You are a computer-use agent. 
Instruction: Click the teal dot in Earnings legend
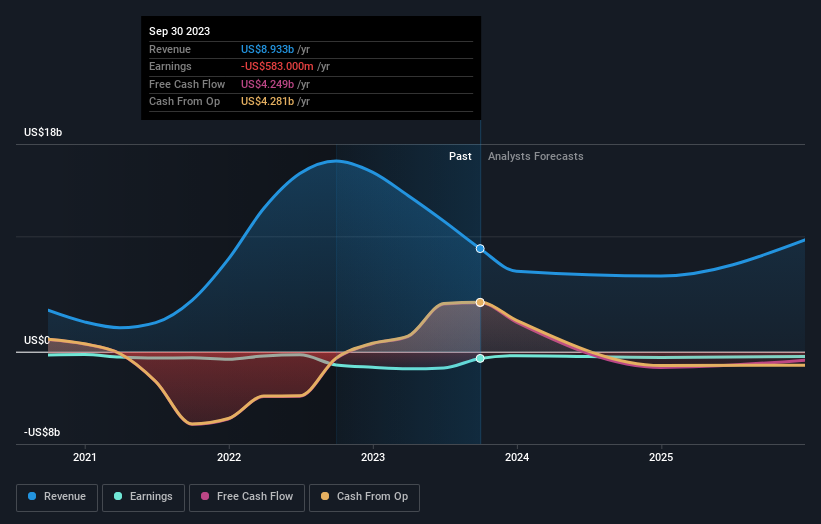[118, 496]
